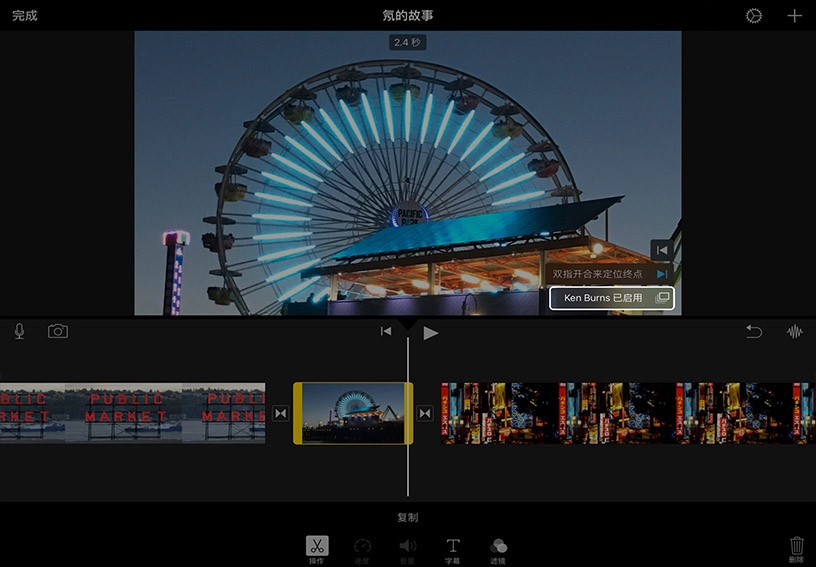Delete the clip with trash icon
Image resolution: width=816 pixels, height=567 pixels.
coord(796,546)
